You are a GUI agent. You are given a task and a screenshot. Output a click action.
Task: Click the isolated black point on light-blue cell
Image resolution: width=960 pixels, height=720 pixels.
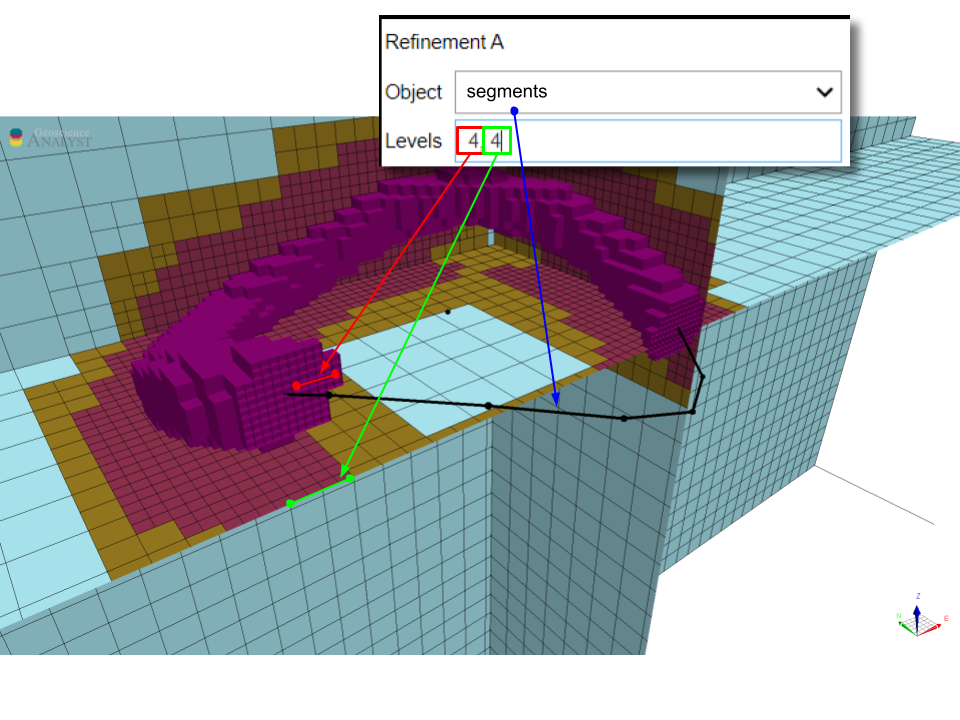(448, 312)
